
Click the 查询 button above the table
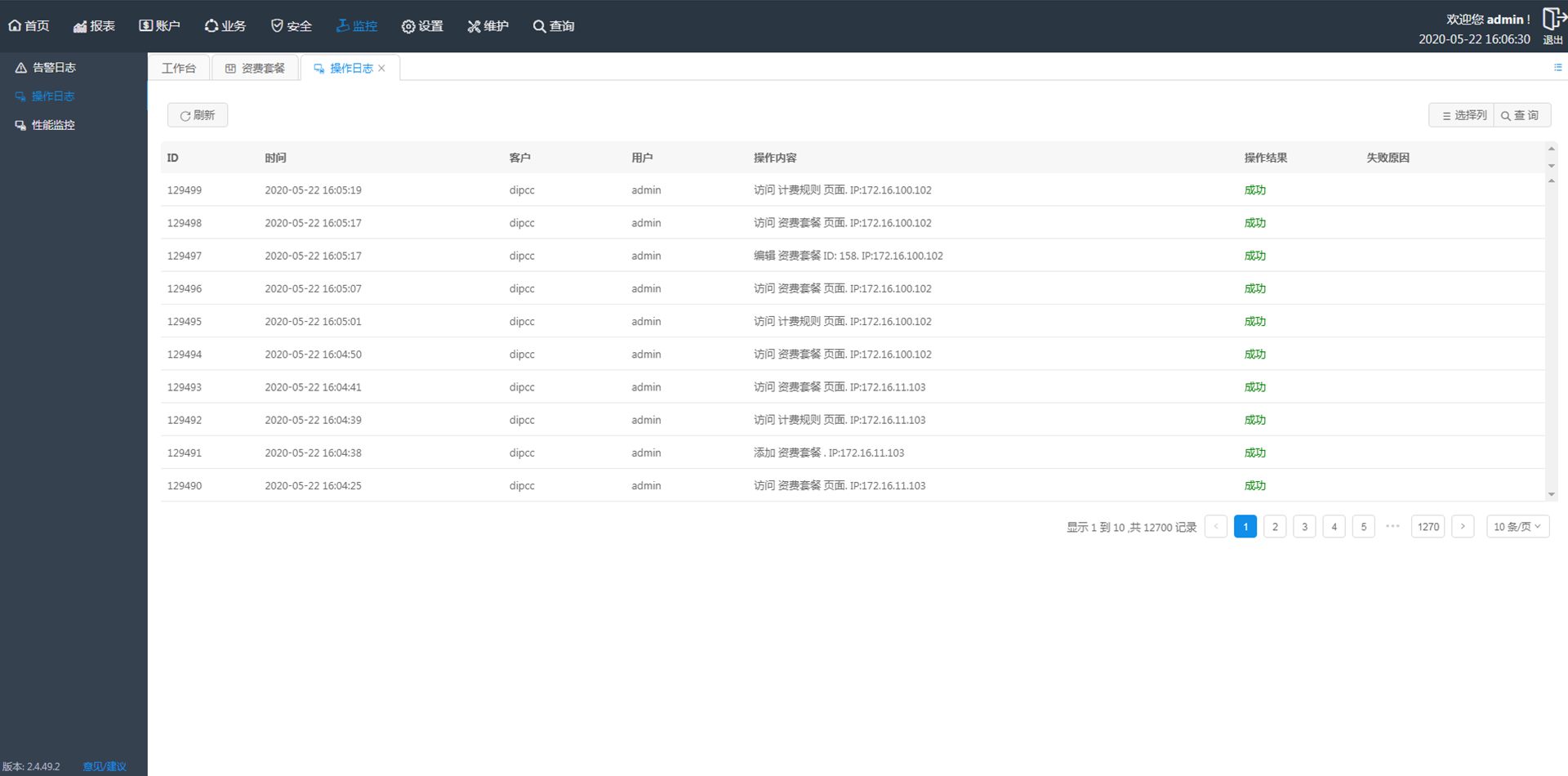click(1521, 115)
